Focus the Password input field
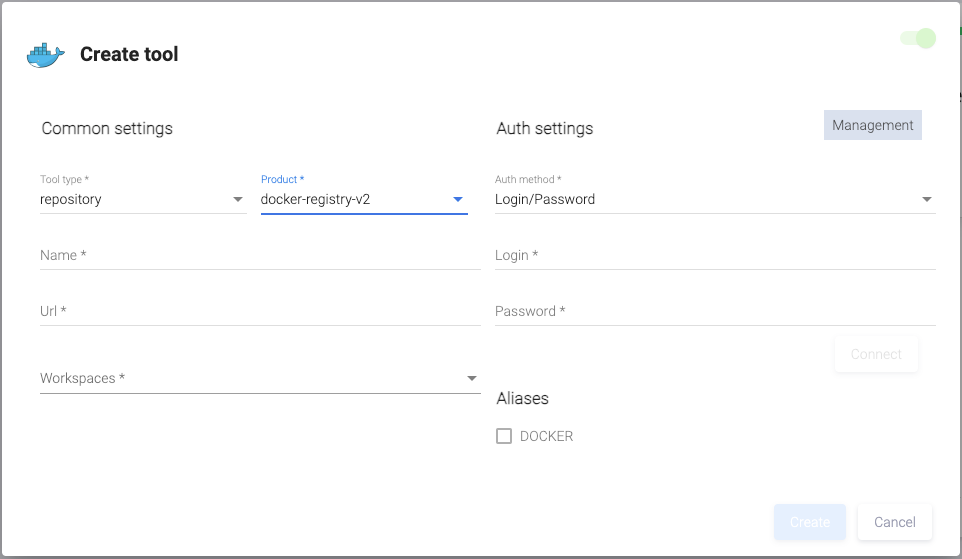 tap(714, 312)
